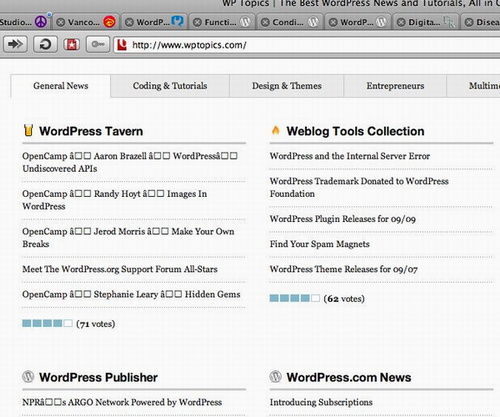Open OpenCamp Jerod Morris Make Your Own Breaks
The height and width of the screenshot is (417, 500).
pos(128,237)
